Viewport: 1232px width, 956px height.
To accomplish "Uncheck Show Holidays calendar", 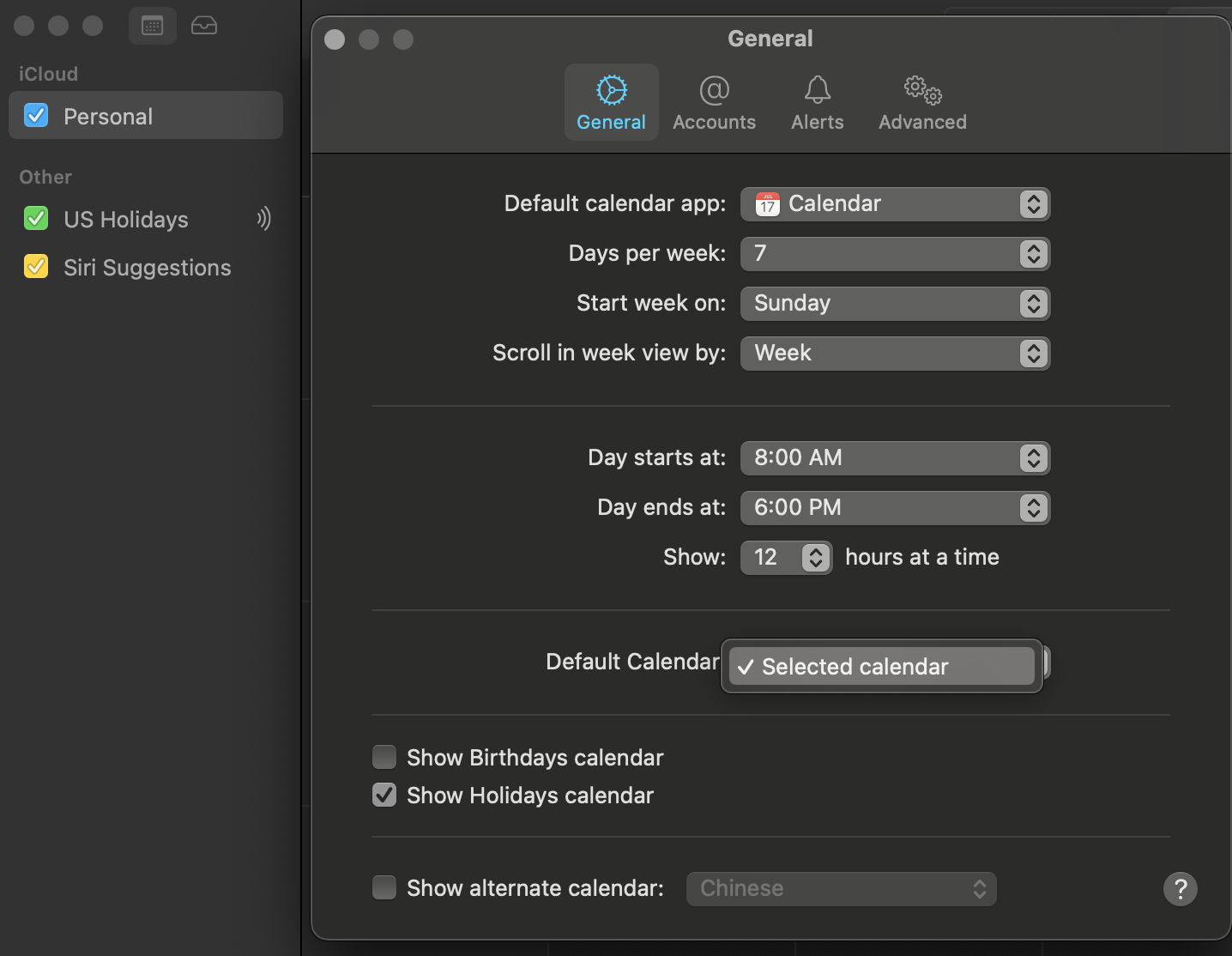I will [384, 796].
